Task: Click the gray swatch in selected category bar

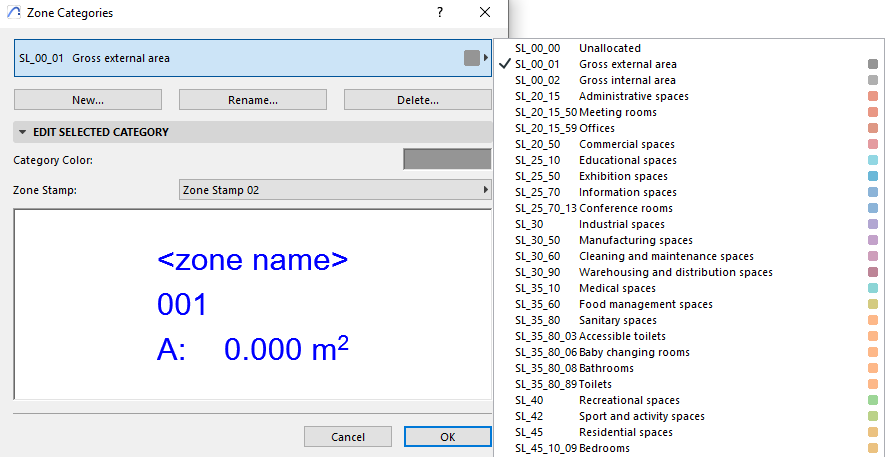Action: tap(472, 58)
